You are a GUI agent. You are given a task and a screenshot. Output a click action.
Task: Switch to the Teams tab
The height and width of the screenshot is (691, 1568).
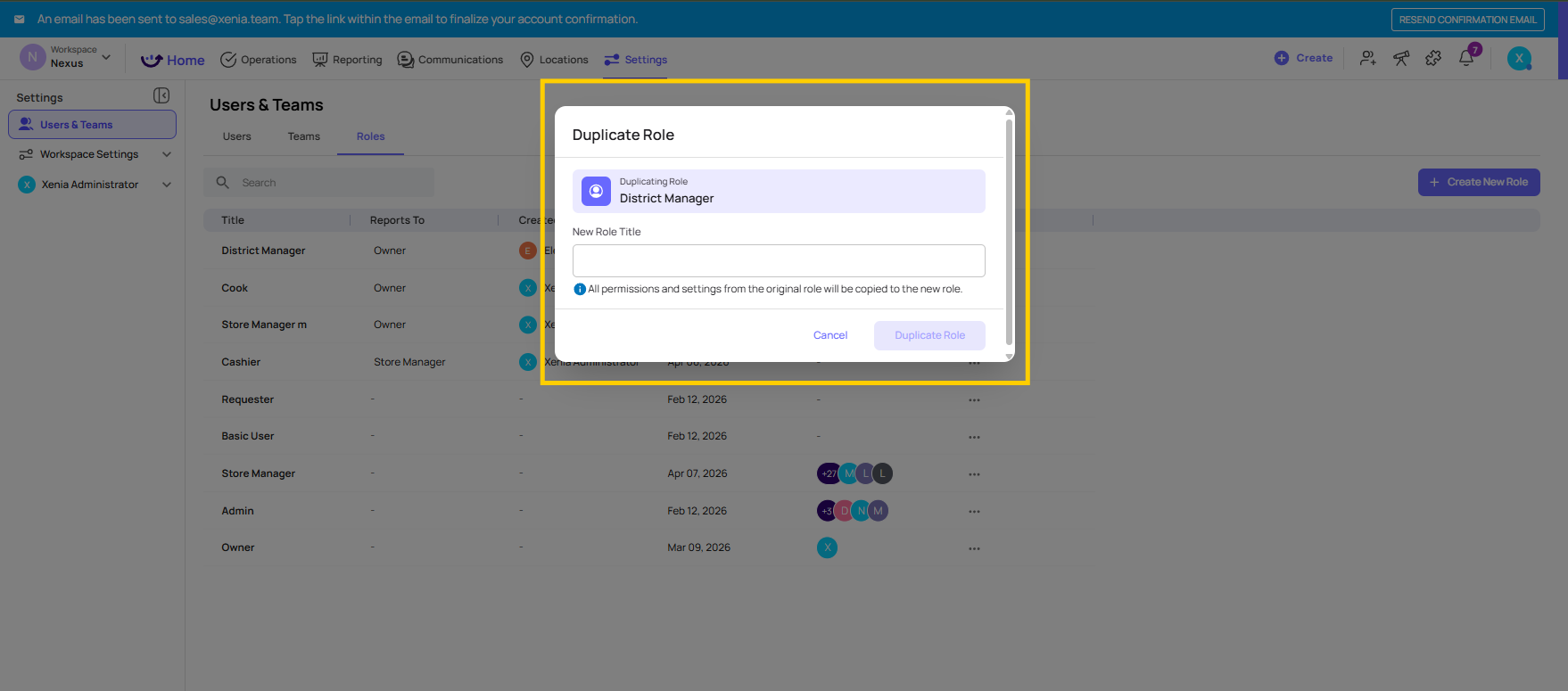(x=303, y=136)
